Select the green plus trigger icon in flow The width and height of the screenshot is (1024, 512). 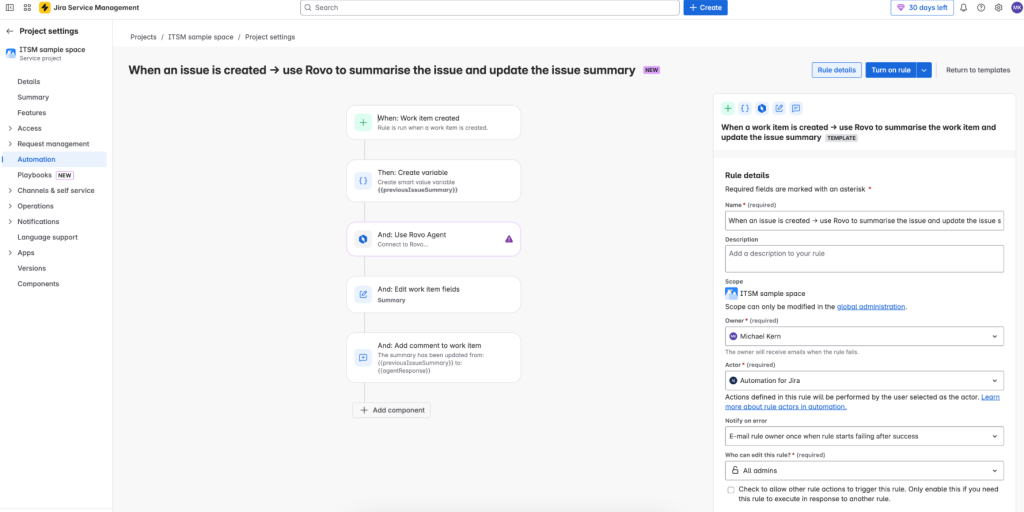click(363, 122)
